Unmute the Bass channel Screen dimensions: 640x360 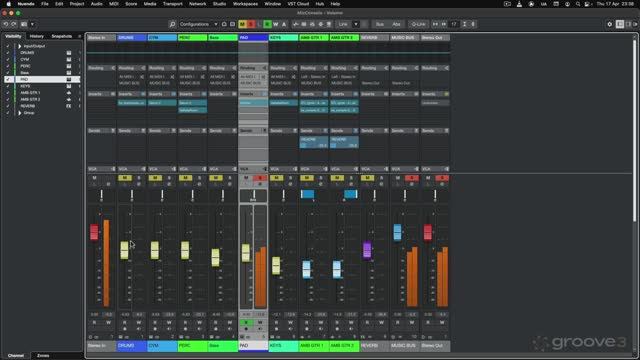[216, 178]
